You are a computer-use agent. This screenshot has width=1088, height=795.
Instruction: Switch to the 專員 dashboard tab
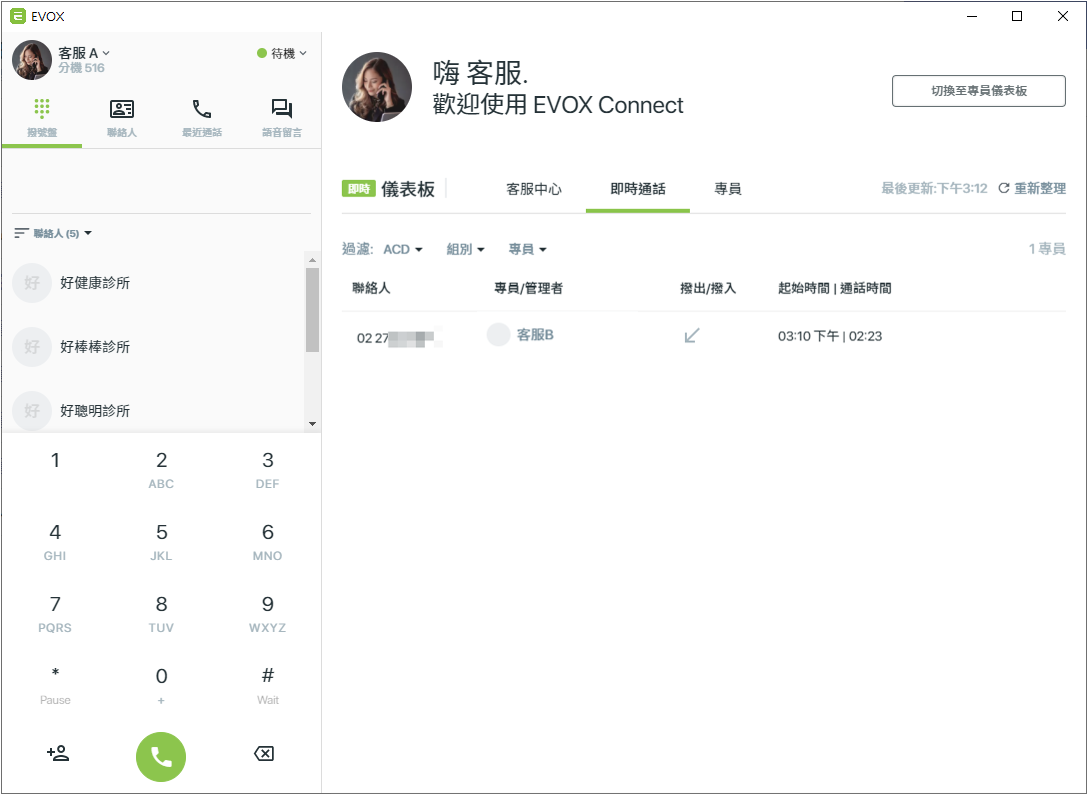(x=728, y=189)
